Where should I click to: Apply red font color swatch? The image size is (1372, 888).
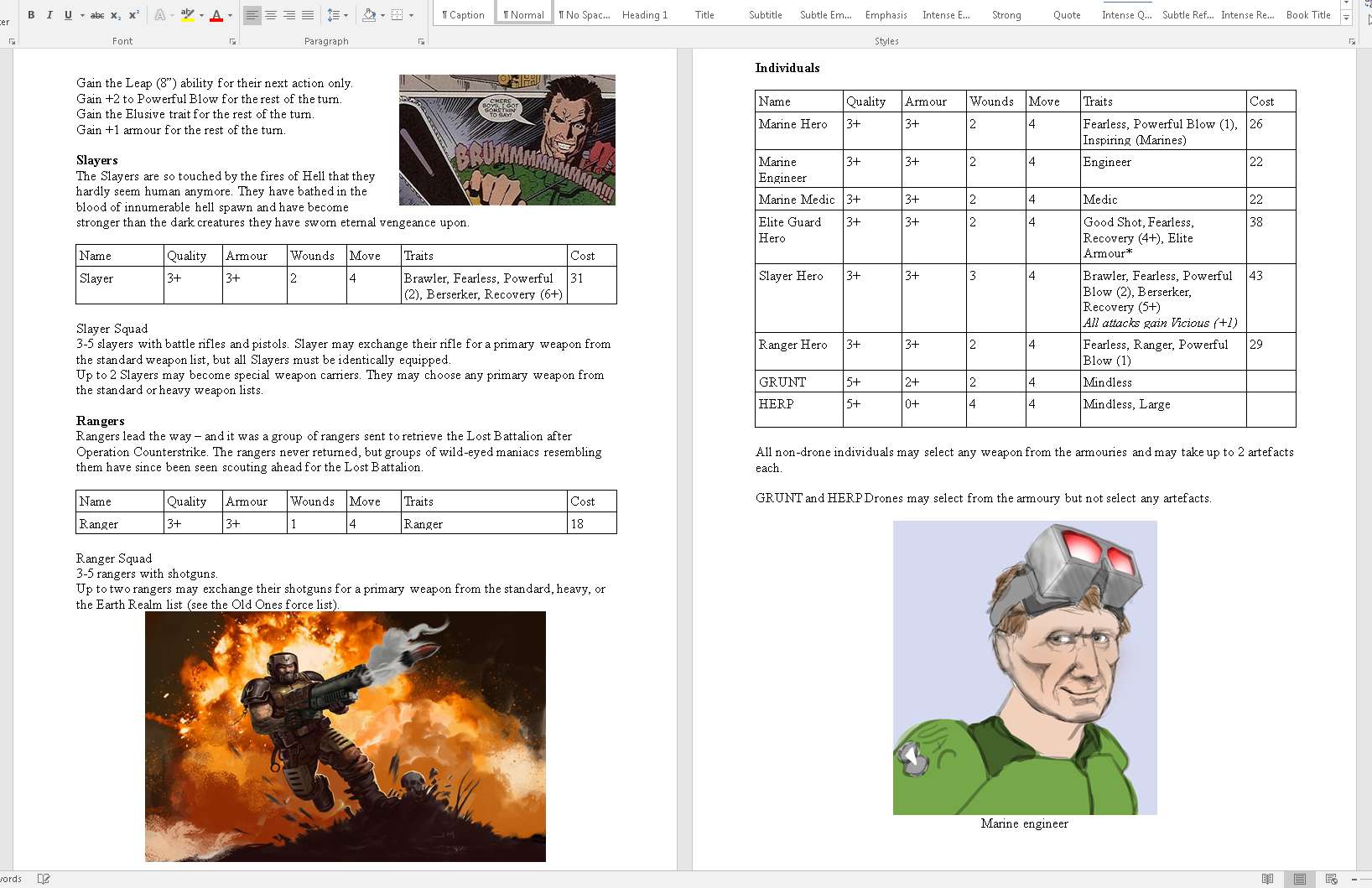(x=216, y=15)
